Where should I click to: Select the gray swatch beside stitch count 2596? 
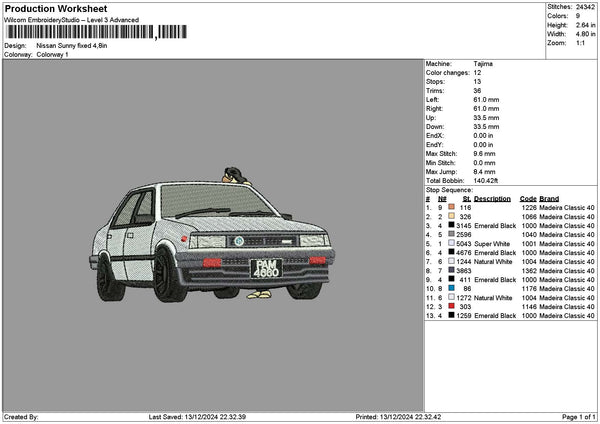[x=452, y=234]
